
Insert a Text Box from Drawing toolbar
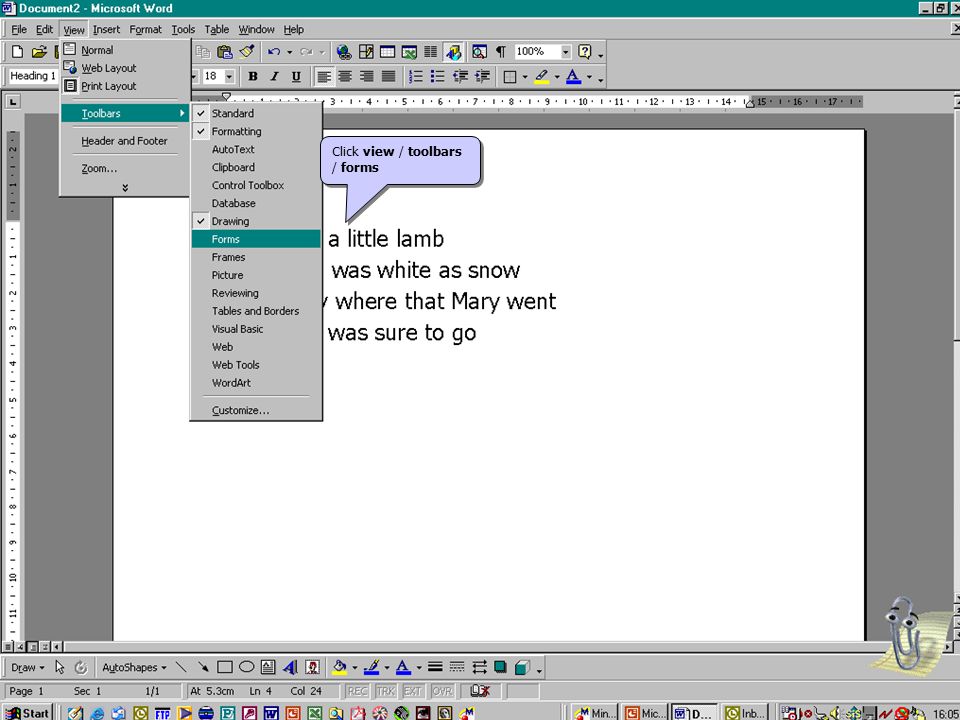tap(268, 667)
